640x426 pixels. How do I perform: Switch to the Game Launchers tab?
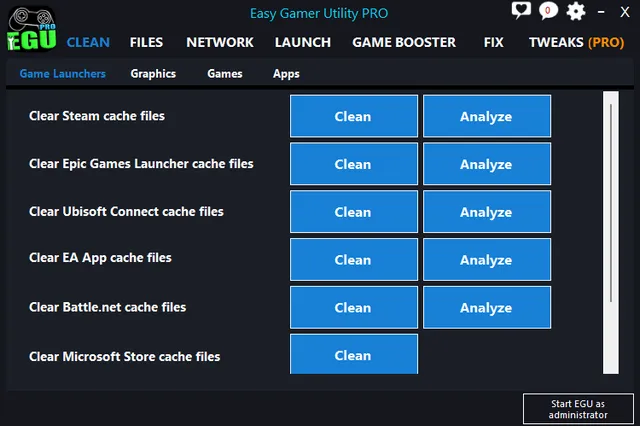click(62, 74)
